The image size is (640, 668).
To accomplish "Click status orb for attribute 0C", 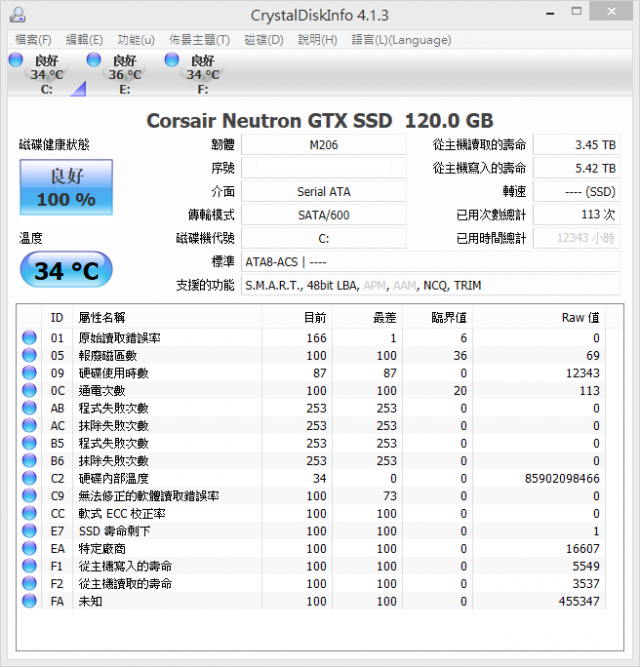I will 29,390.
